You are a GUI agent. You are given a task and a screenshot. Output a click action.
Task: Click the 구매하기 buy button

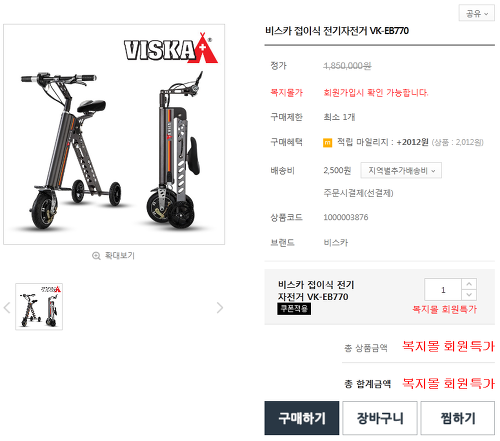coord(302,418)
